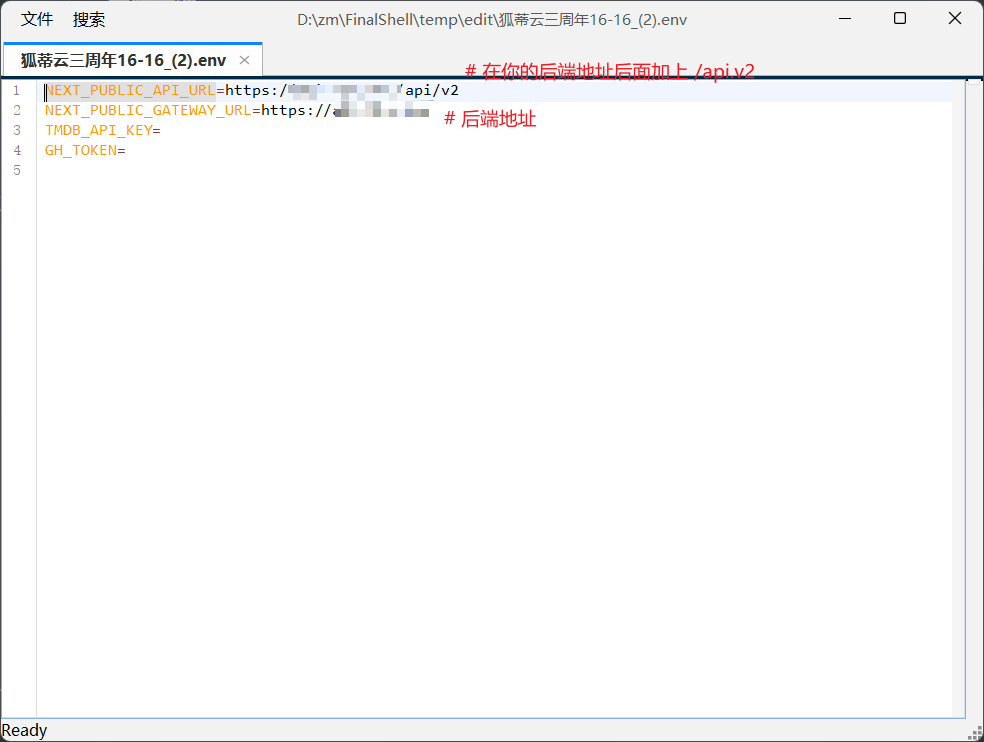984x742 pixels.
Task: Select the 狐蒂云三周年16-16_(2).env tab
Action: coord(123,60)
